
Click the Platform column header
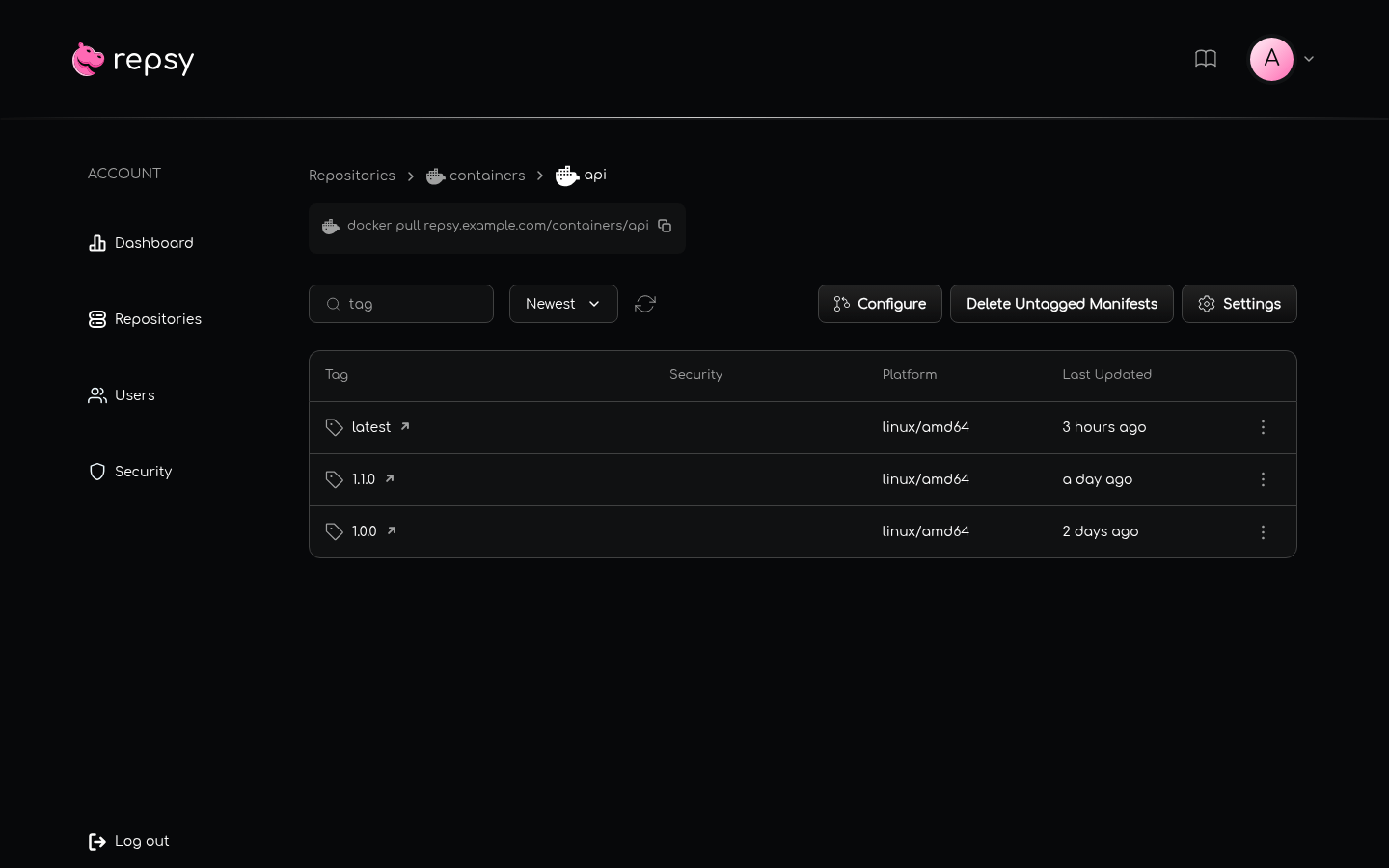[x=910, y=375]
